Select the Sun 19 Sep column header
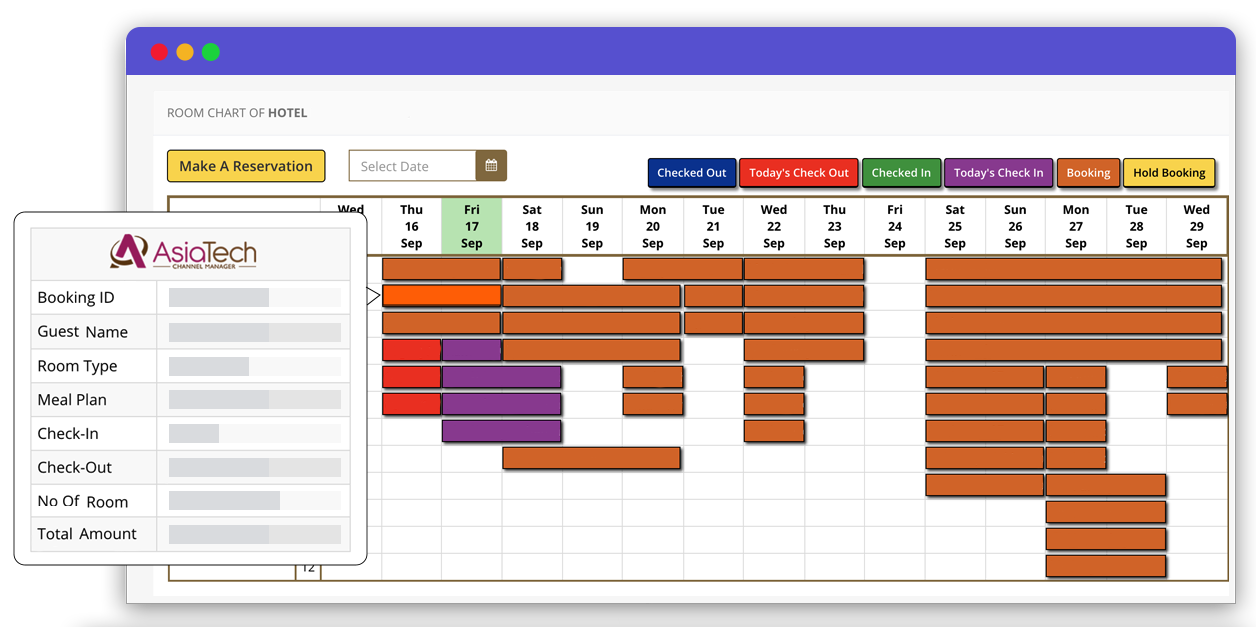This screenshot has height=627, width=1256. coord(592,226)
